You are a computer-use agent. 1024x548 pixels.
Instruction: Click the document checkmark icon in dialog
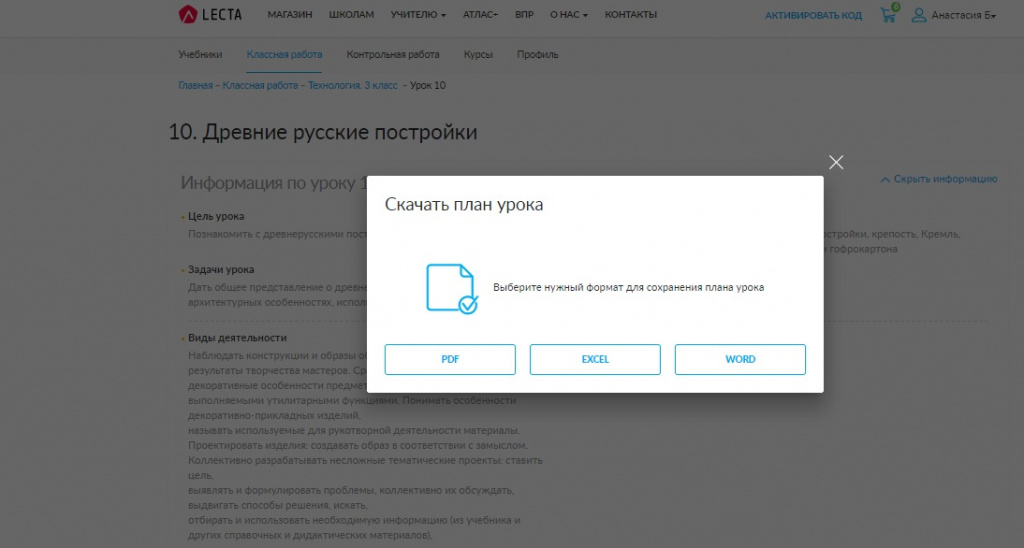click(x=452, y=289)
